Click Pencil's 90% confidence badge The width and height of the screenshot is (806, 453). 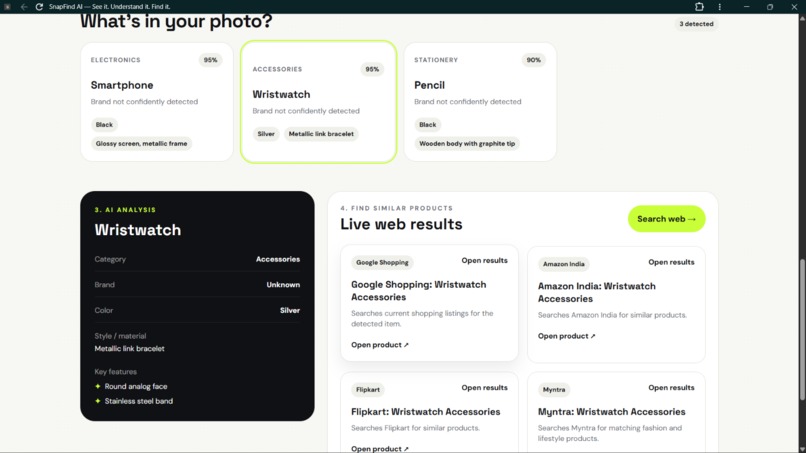pos(533,60)
